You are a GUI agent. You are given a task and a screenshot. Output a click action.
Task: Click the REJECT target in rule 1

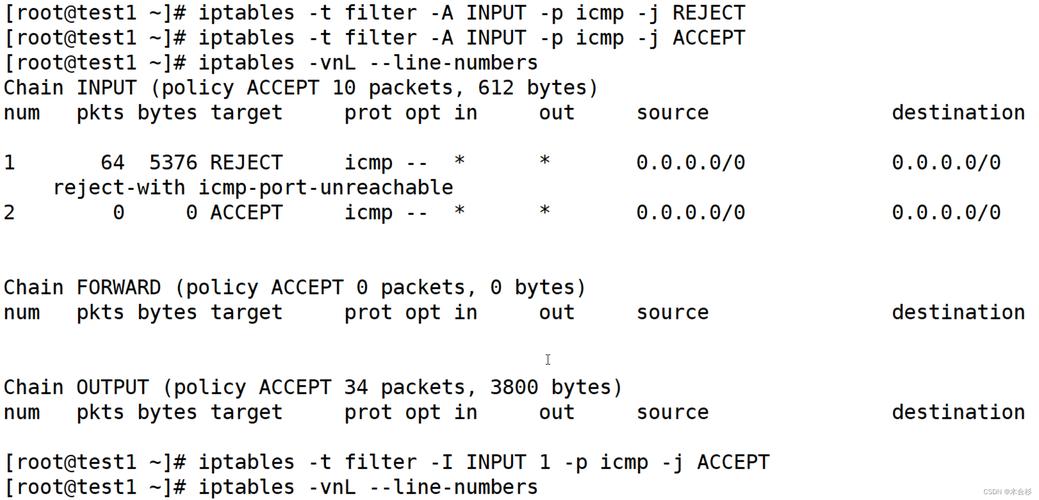click(246, 162)
